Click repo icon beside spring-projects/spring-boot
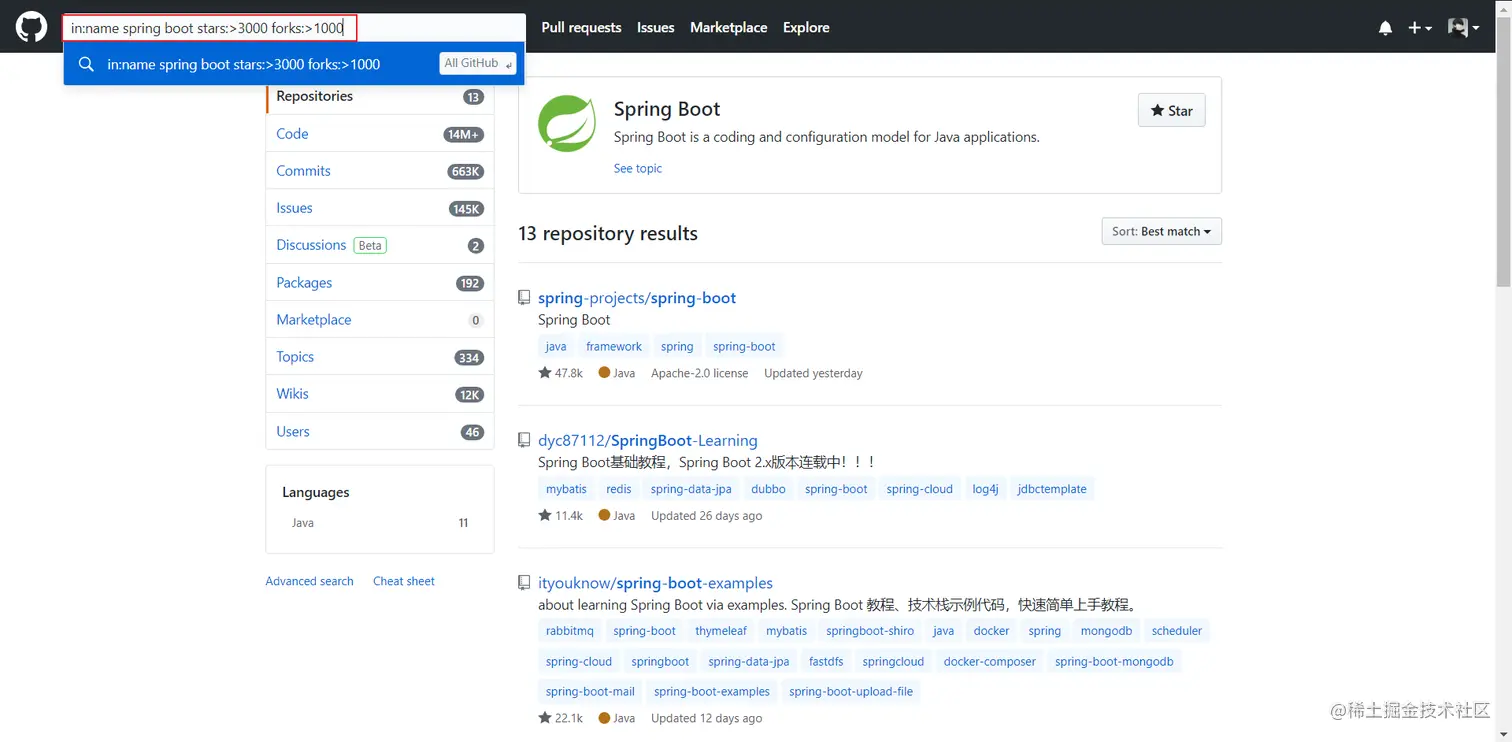The image size is (1512, 742). (524, 298)
